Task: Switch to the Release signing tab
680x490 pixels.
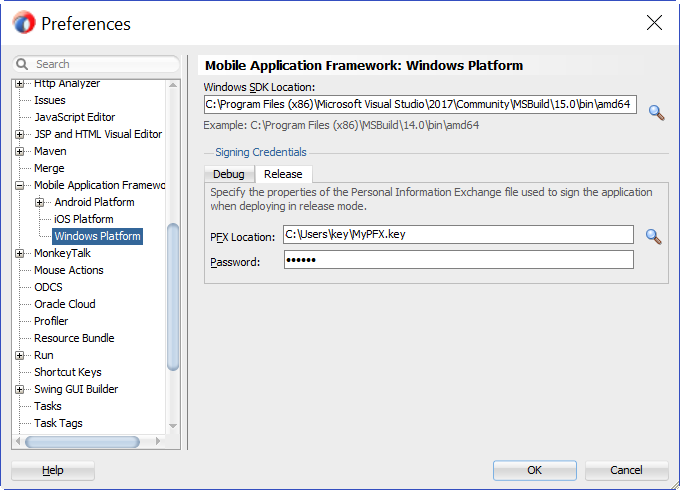Action: [283, 174]
